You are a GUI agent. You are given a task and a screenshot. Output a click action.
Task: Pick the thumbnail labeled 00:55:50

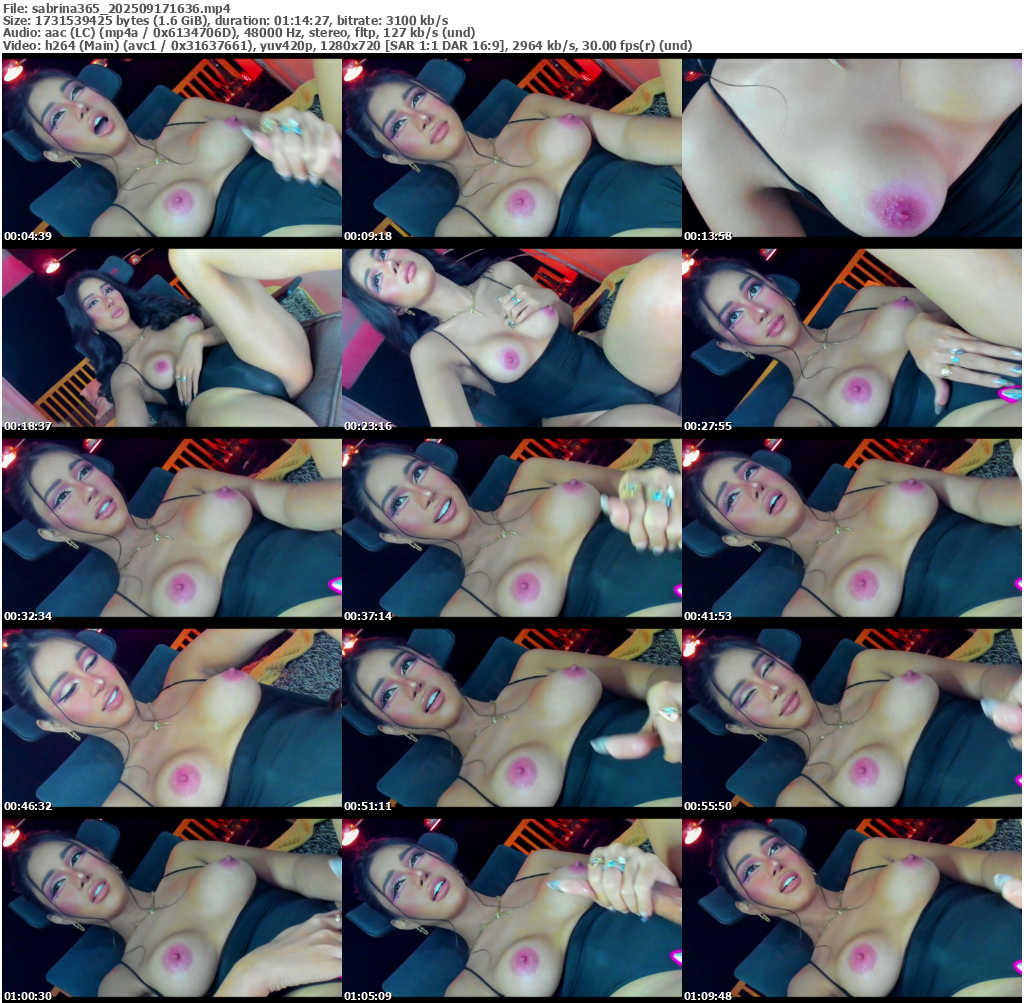(852, 718)
